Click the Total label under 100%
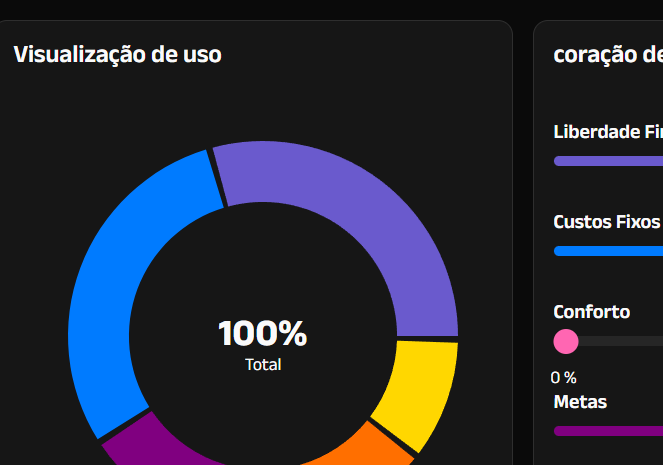Viewport: 663px width, 465px height. tap(263, 365)
